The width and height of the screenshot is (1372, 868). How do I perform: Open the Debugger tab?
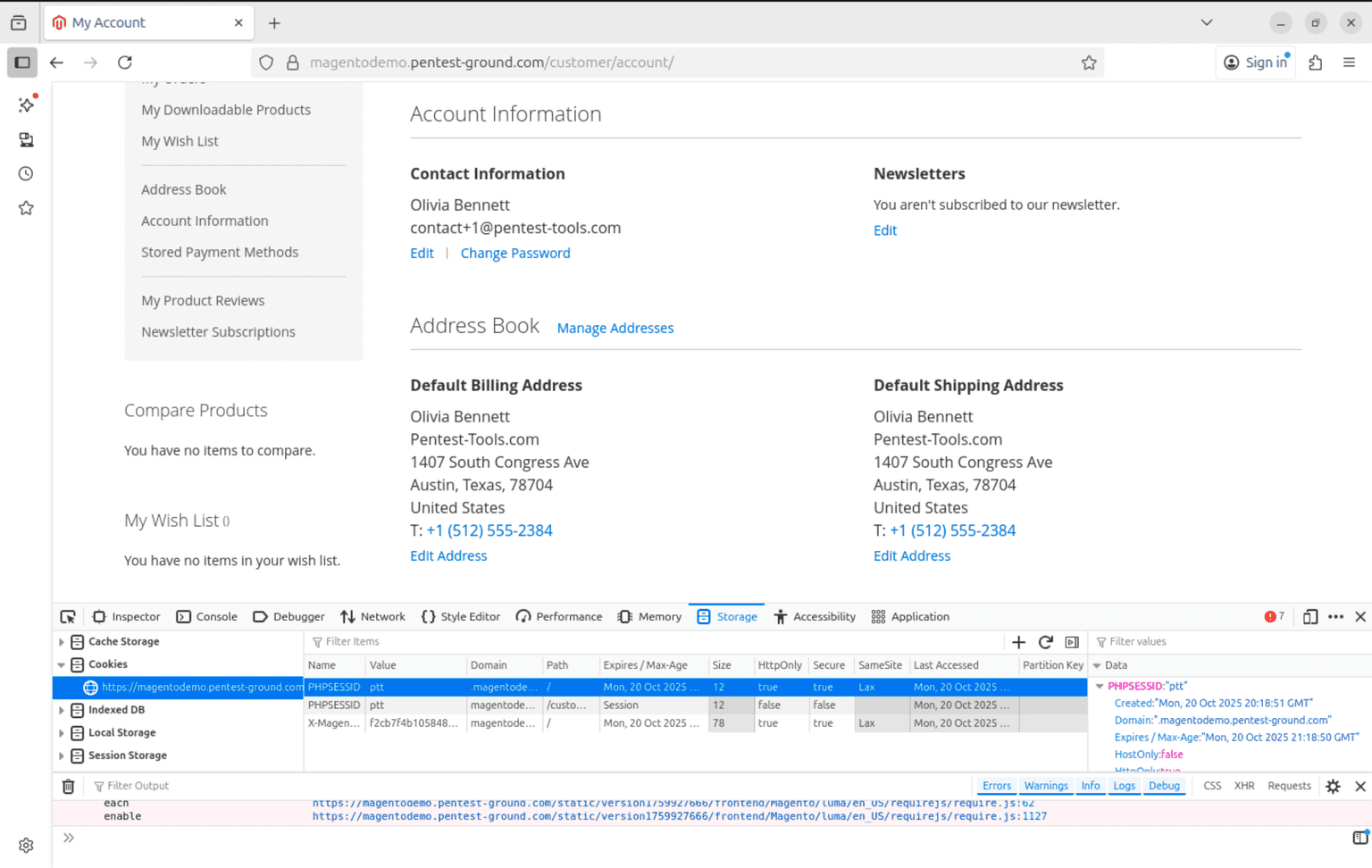click(x=289, y=617)
